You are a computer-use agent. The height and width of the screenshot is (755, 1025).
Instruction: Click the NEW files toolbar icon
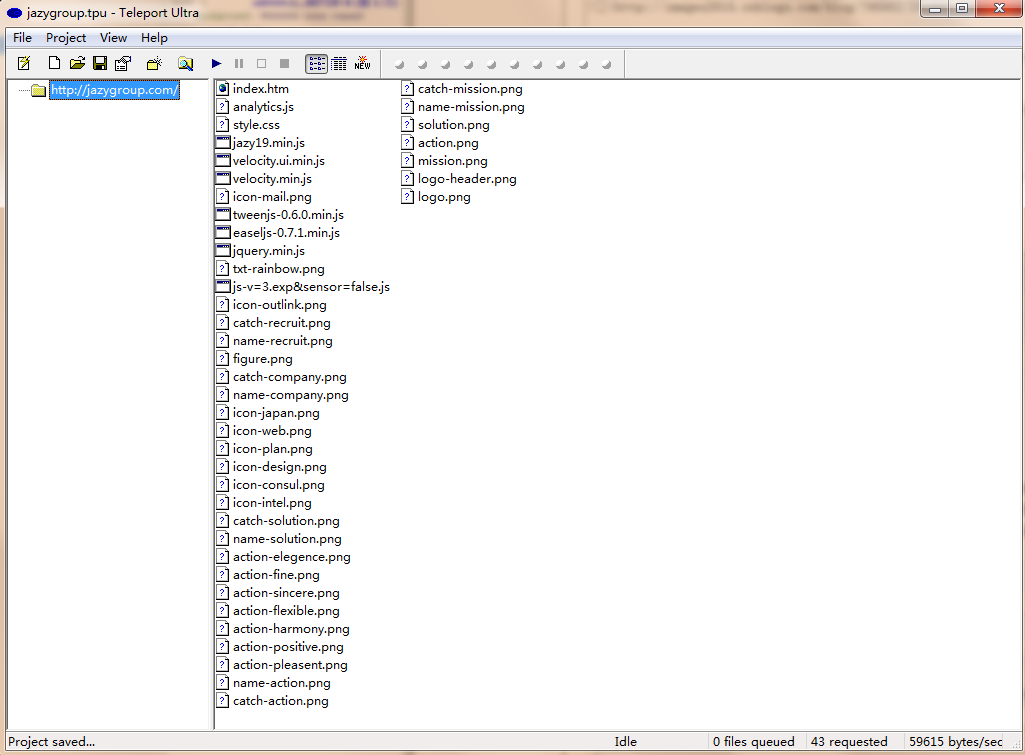362,63
